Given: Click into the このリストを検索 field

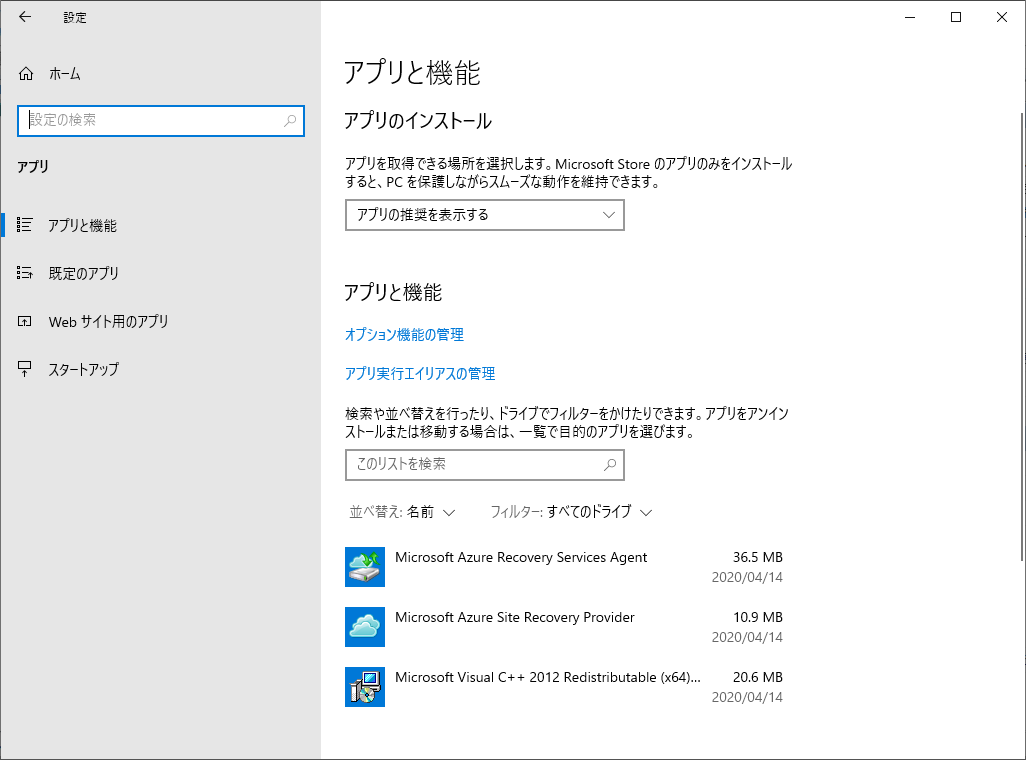Looking at the screenshot, I should pos(485,465).
